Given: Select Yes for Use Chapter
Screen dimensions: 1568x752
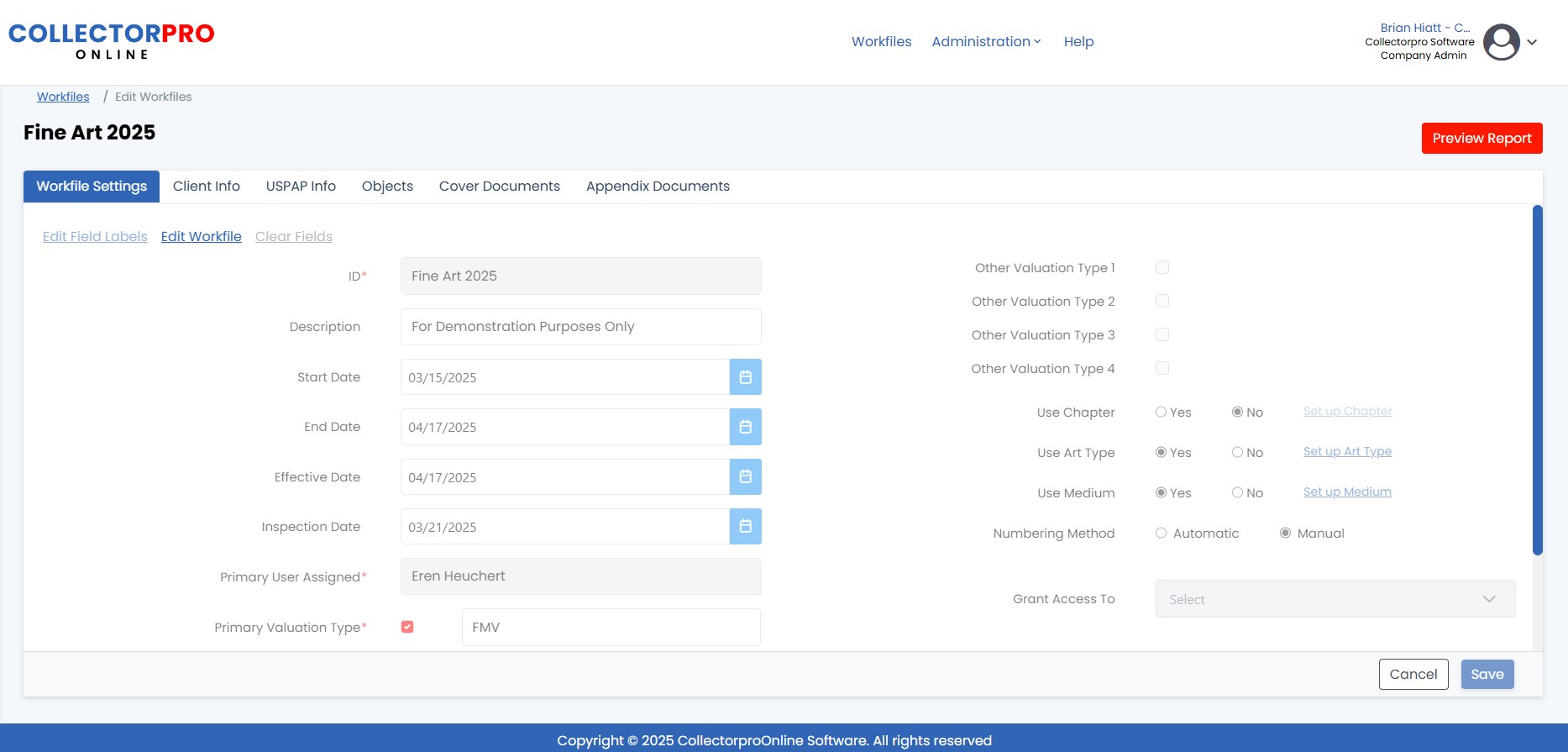Looking at the screenshot, I should coord(1161,412).
